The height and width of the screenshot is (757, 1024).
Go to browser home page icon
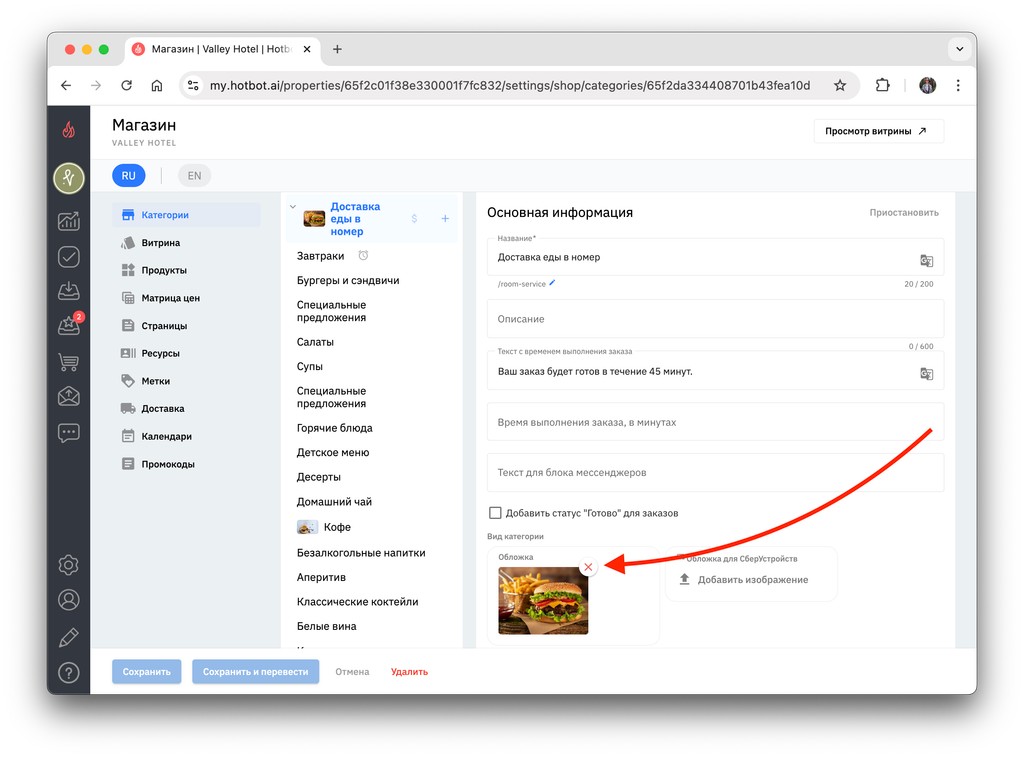click(157, 86)
